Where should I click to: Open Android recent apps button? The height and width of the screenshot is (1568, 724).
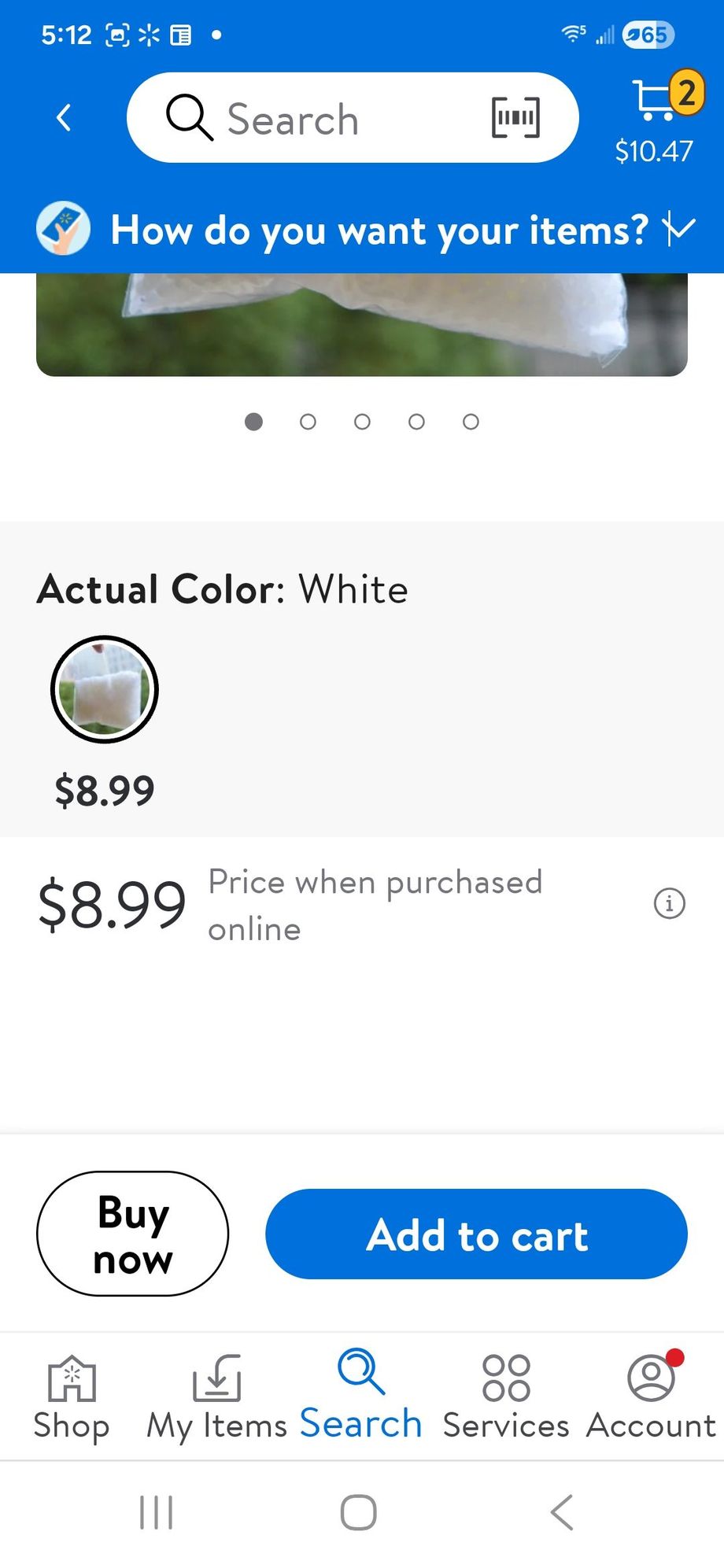coord(156,1512)
